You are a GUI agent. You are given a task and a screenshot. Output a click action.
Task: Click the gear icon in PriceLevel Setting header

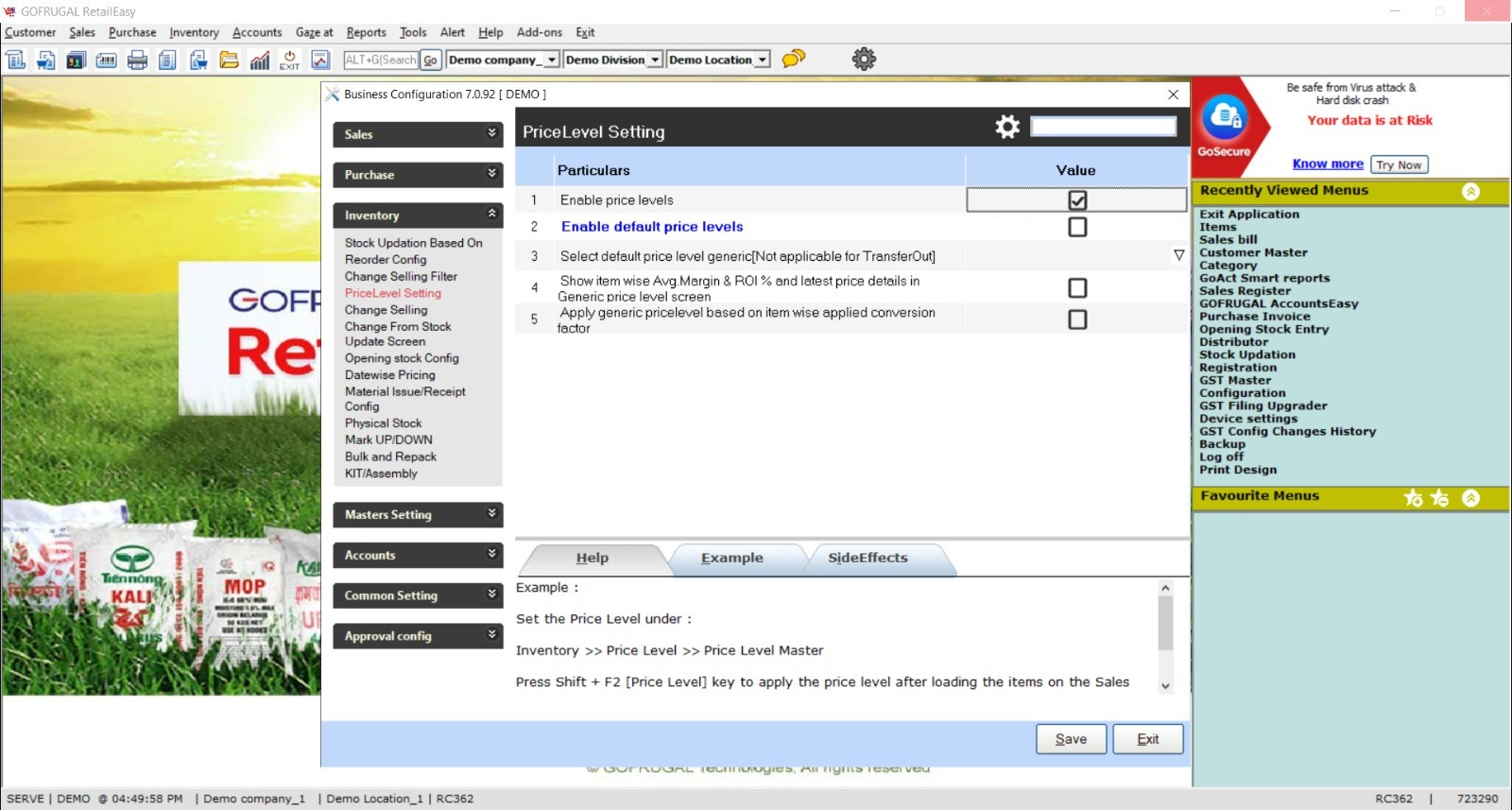pos(1007,127)
